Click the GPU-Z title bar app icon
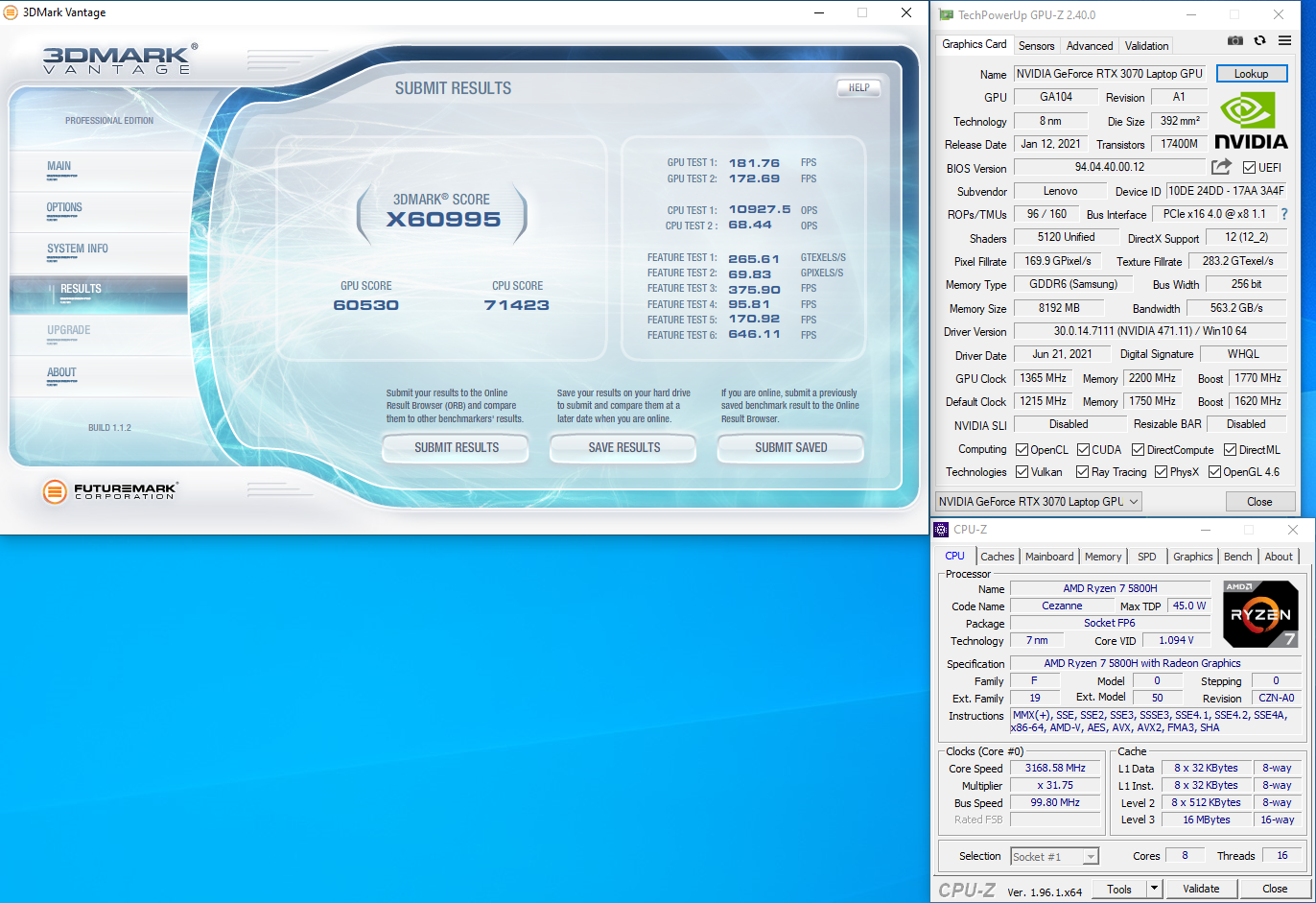Image resolution: width=1316 pixels, height=903 pixels. (x=946, y=14)
